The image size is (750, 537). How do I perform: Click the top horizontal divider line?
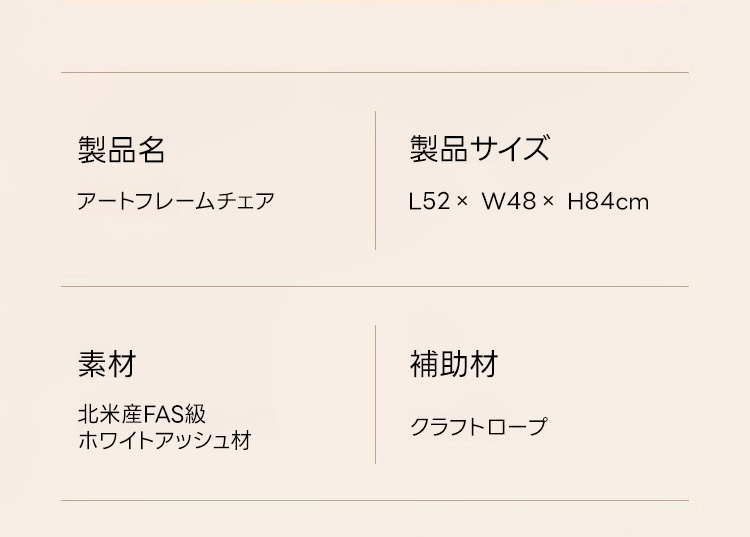tap(375, 73)
